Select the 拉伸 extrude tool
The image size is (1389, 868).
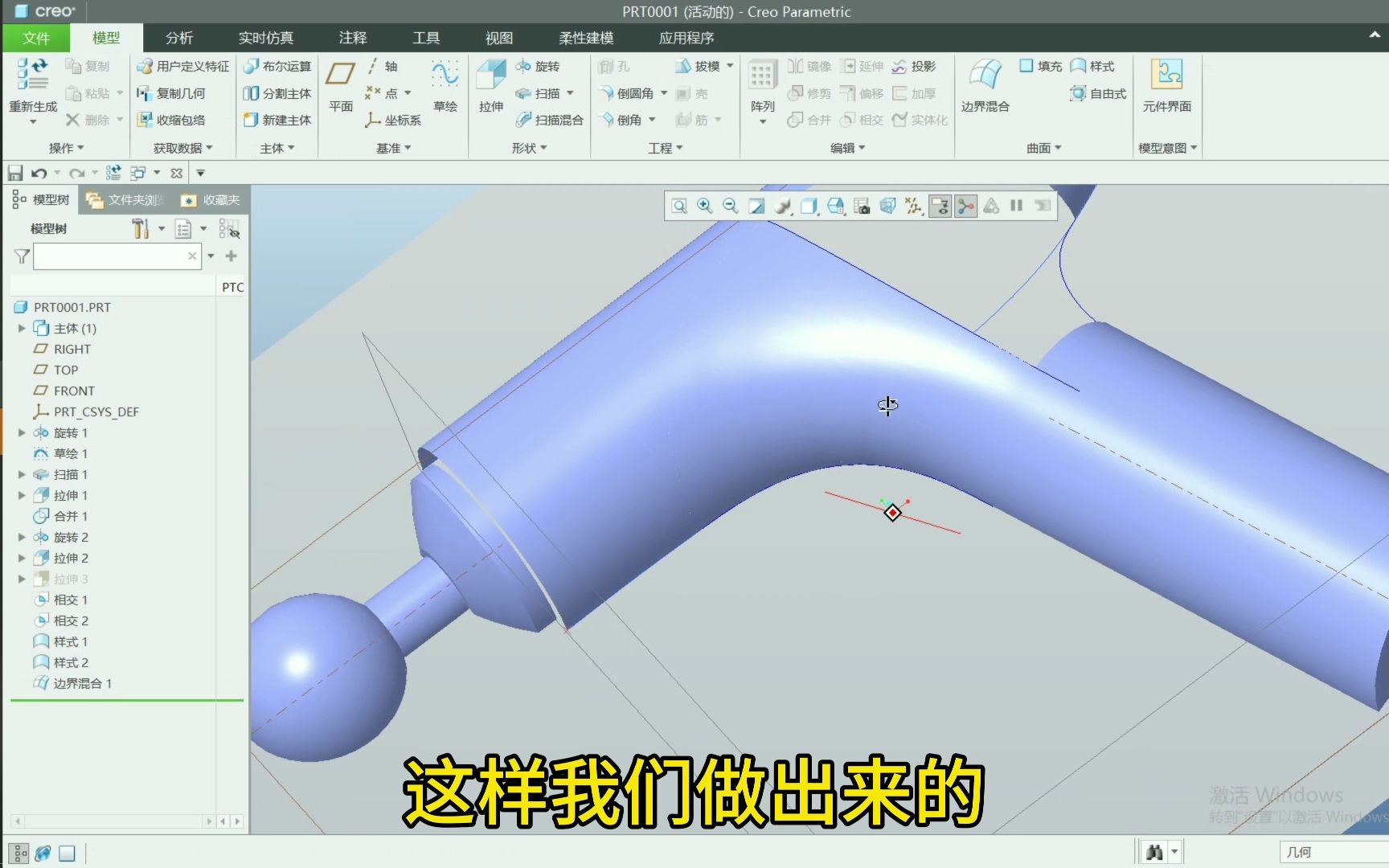491,85
